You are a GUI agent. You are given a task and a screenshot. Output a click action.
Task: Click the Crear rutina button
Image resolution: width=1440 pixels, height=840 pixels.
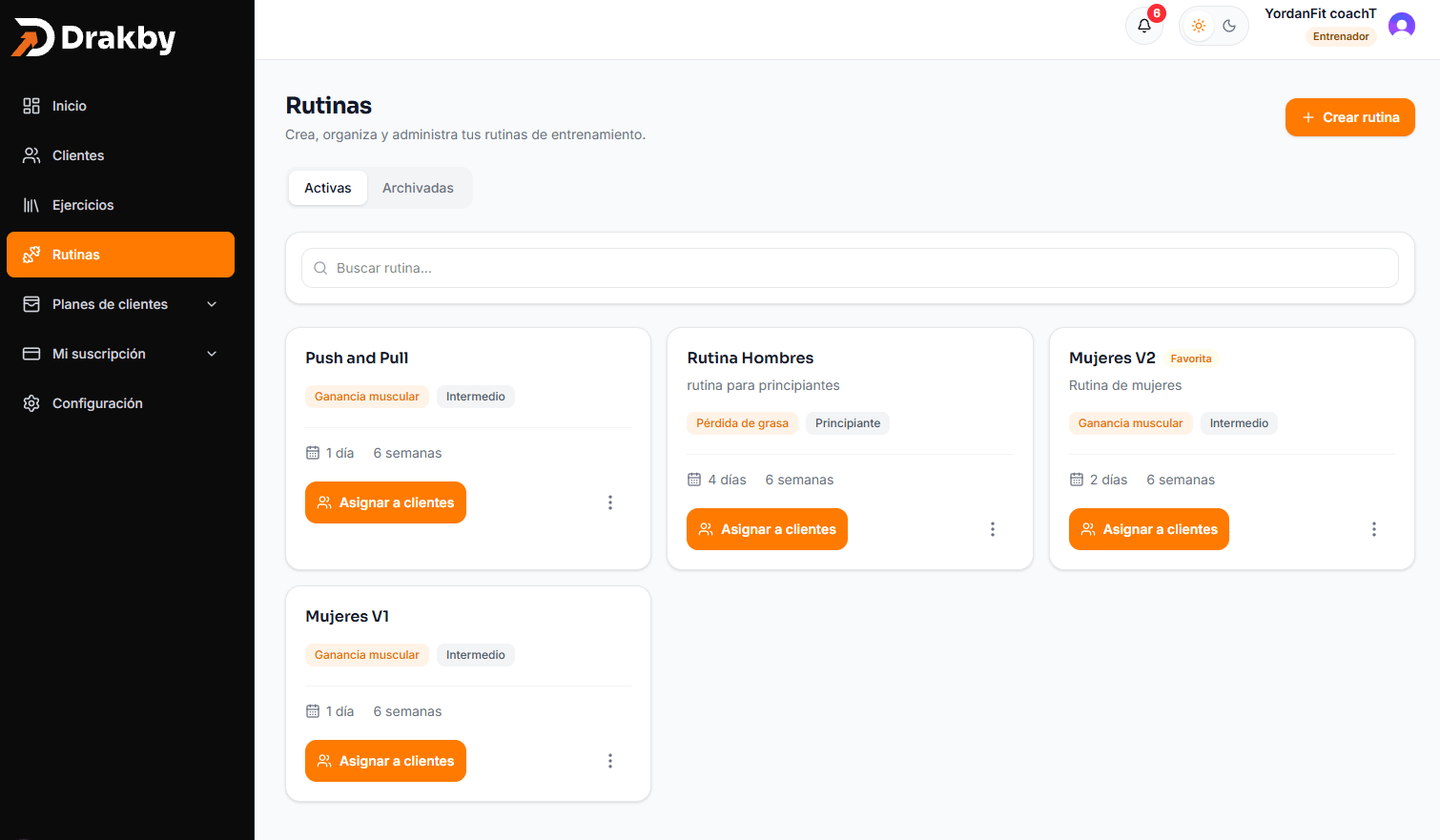[x=1349, y=117]
